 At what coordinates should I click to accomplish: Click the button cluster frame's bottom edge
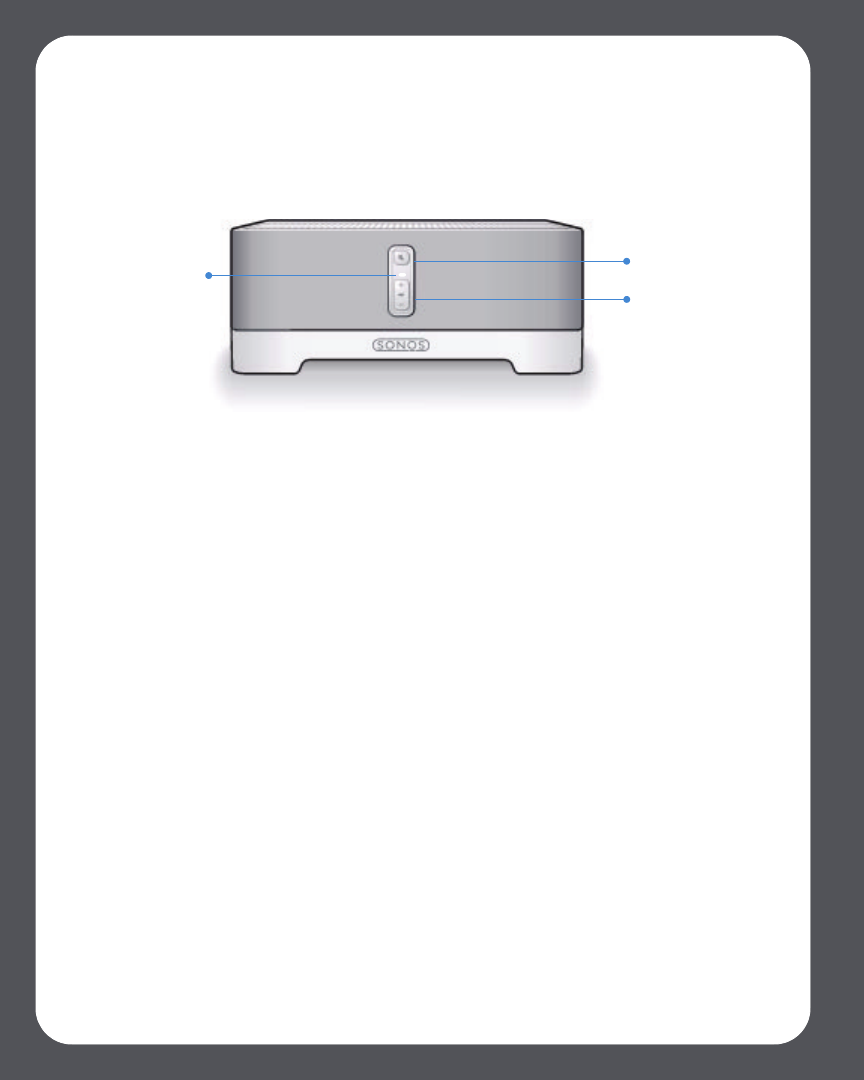[401, 315]
